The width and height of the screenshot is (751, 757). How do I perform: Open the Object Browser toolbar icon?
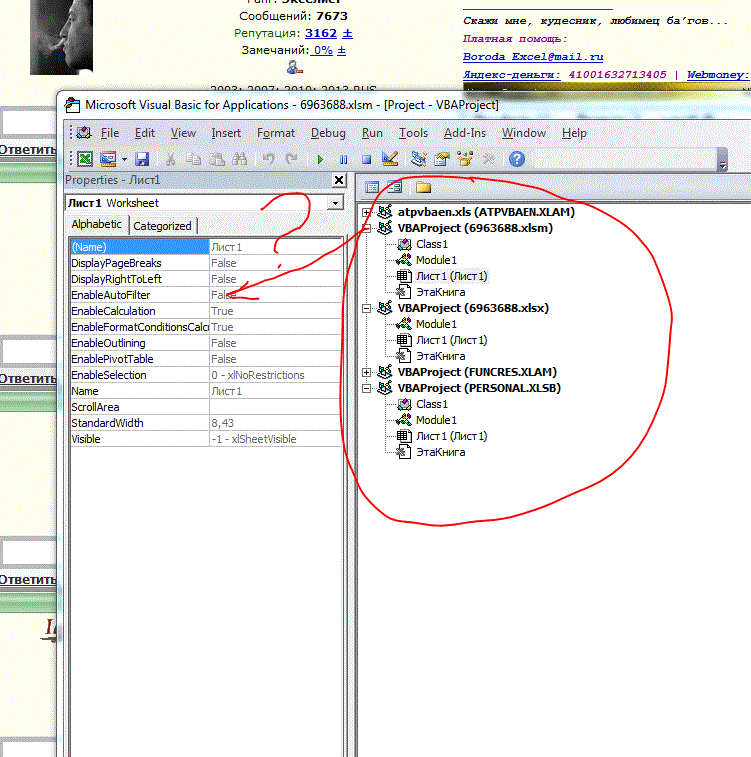tap(465, 159)
